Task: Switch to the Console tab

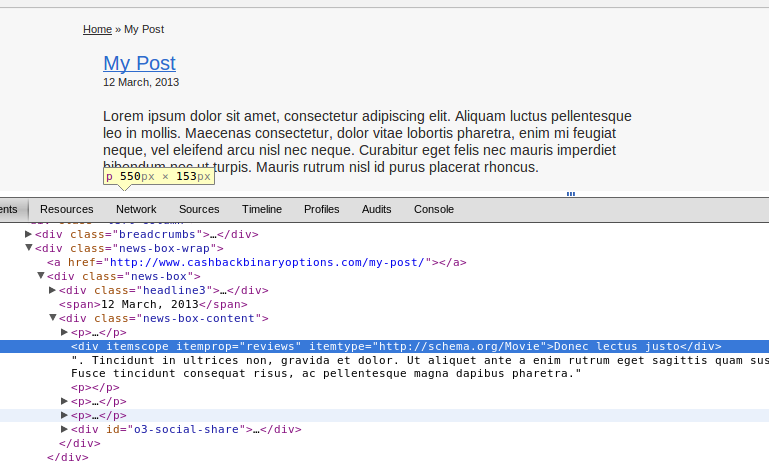Action: click(434, 209)
